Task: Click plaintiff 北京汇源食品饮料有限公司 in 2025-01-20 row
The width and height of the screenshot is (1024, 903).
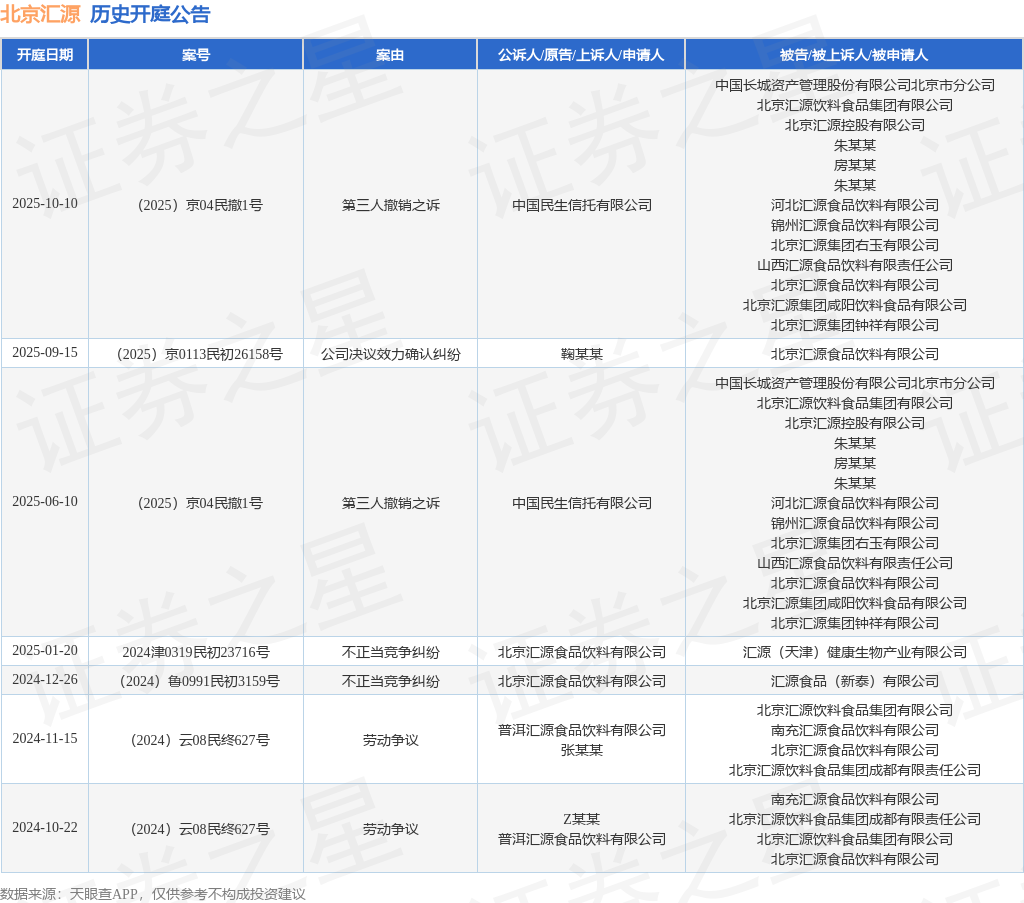Action: coord(582,652)
